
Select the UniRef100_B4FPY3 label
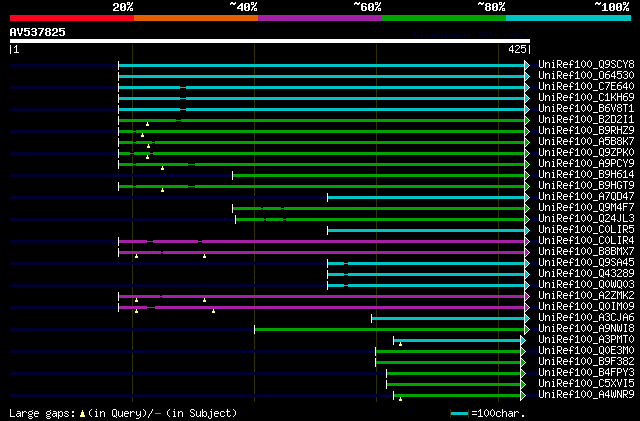tap(586, 373)
